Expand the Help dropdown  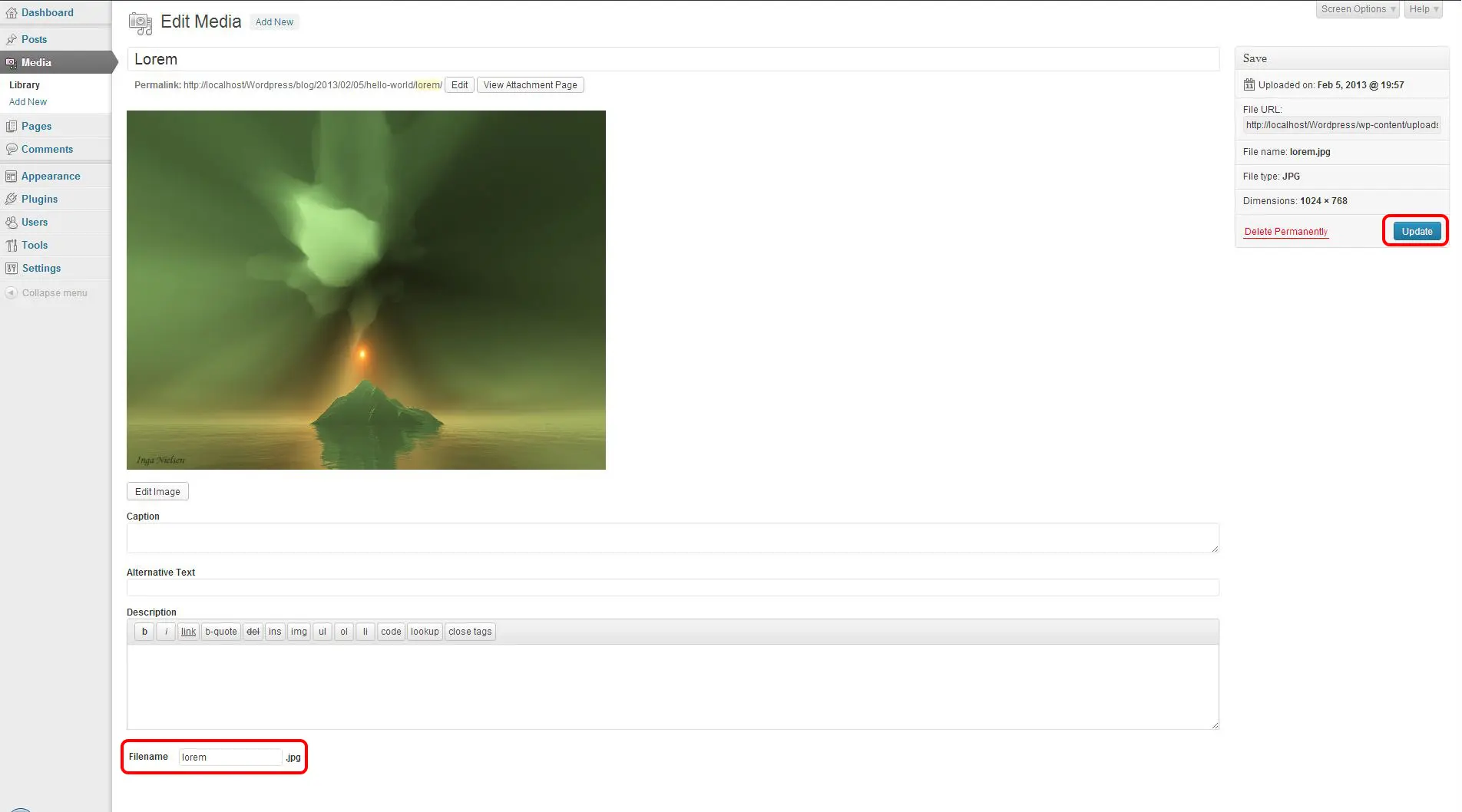tap(1422, 8)
